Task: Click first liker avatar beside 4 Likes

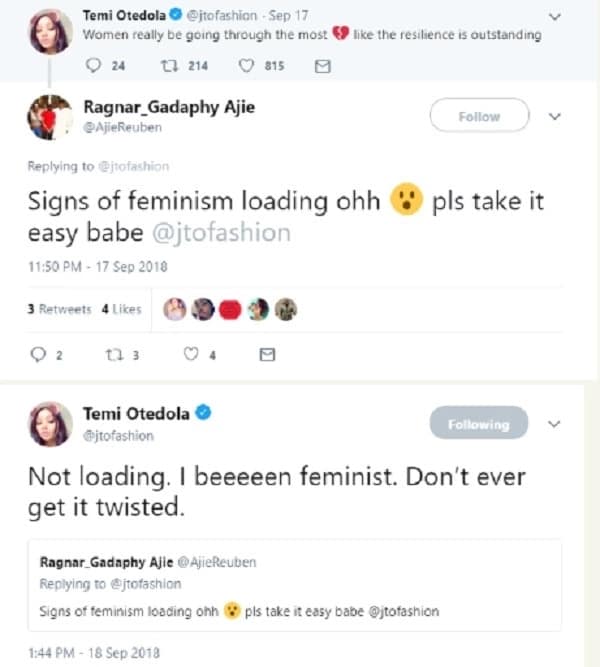Action: [175, 309]
